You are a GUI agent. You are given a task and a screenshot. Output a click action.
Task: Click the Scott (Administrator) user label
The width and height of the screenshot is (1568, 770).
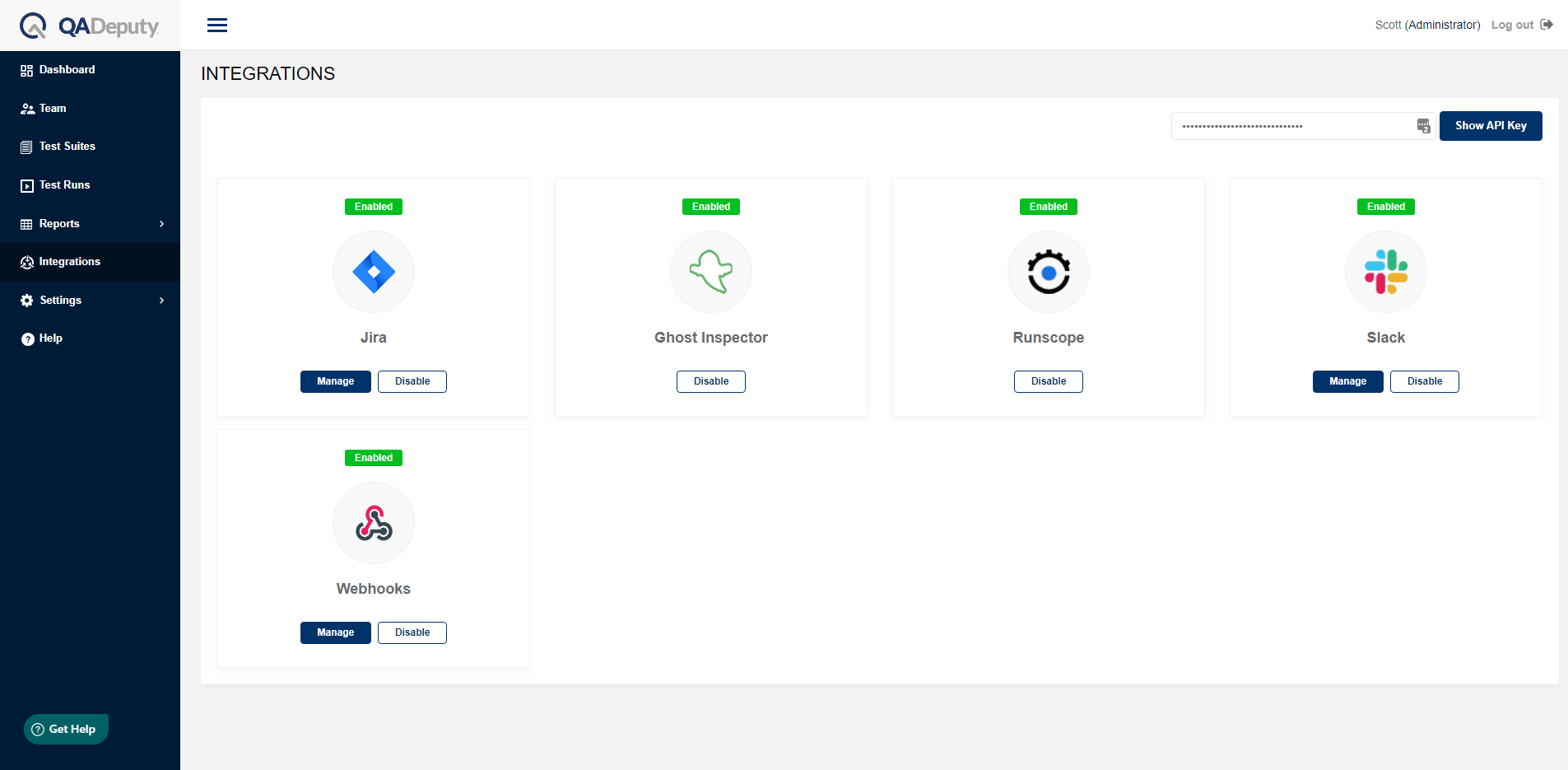pyautogui.click(x=1427, y=25)
